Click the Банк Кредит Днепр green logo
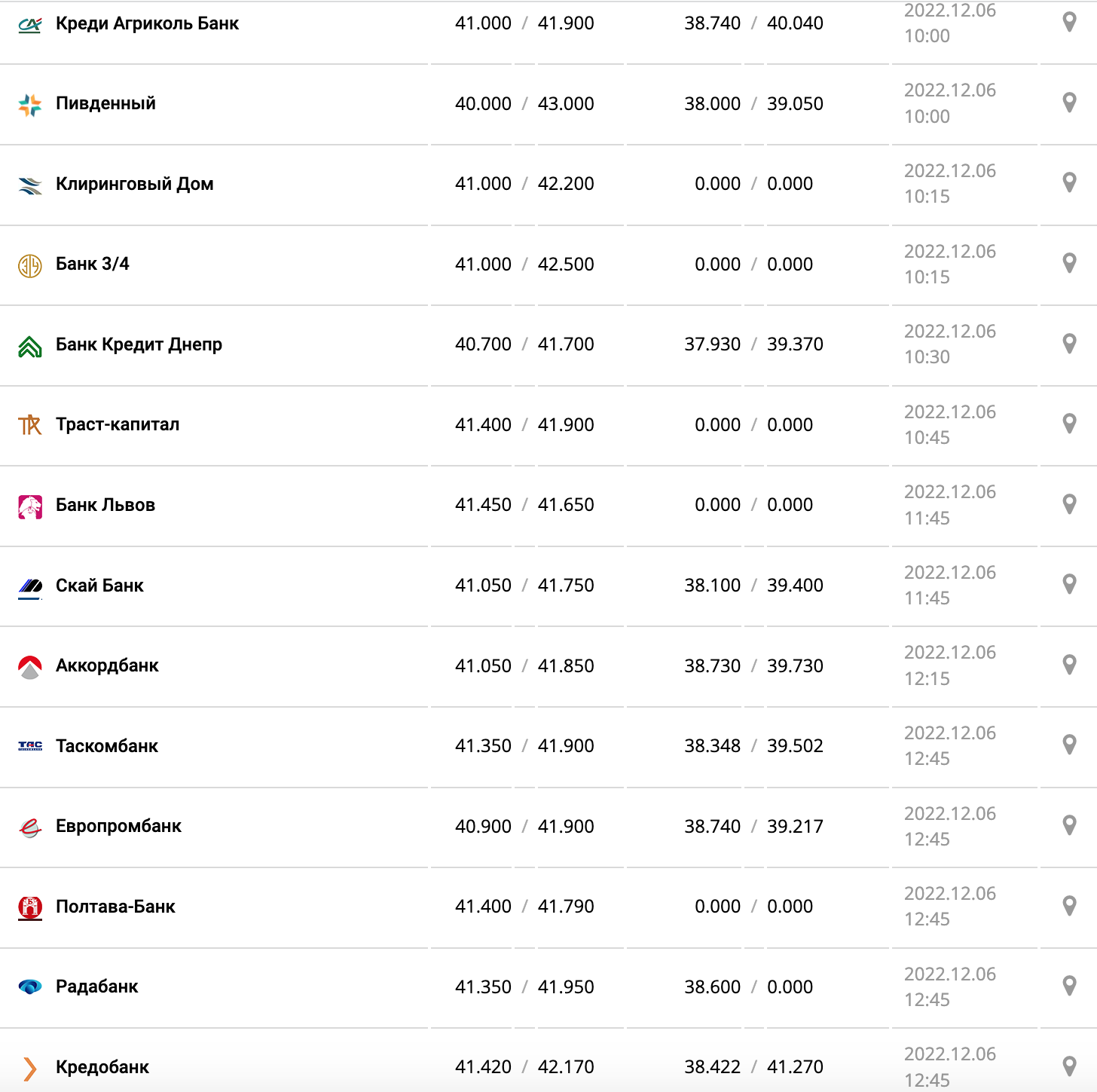 (30, 346)
